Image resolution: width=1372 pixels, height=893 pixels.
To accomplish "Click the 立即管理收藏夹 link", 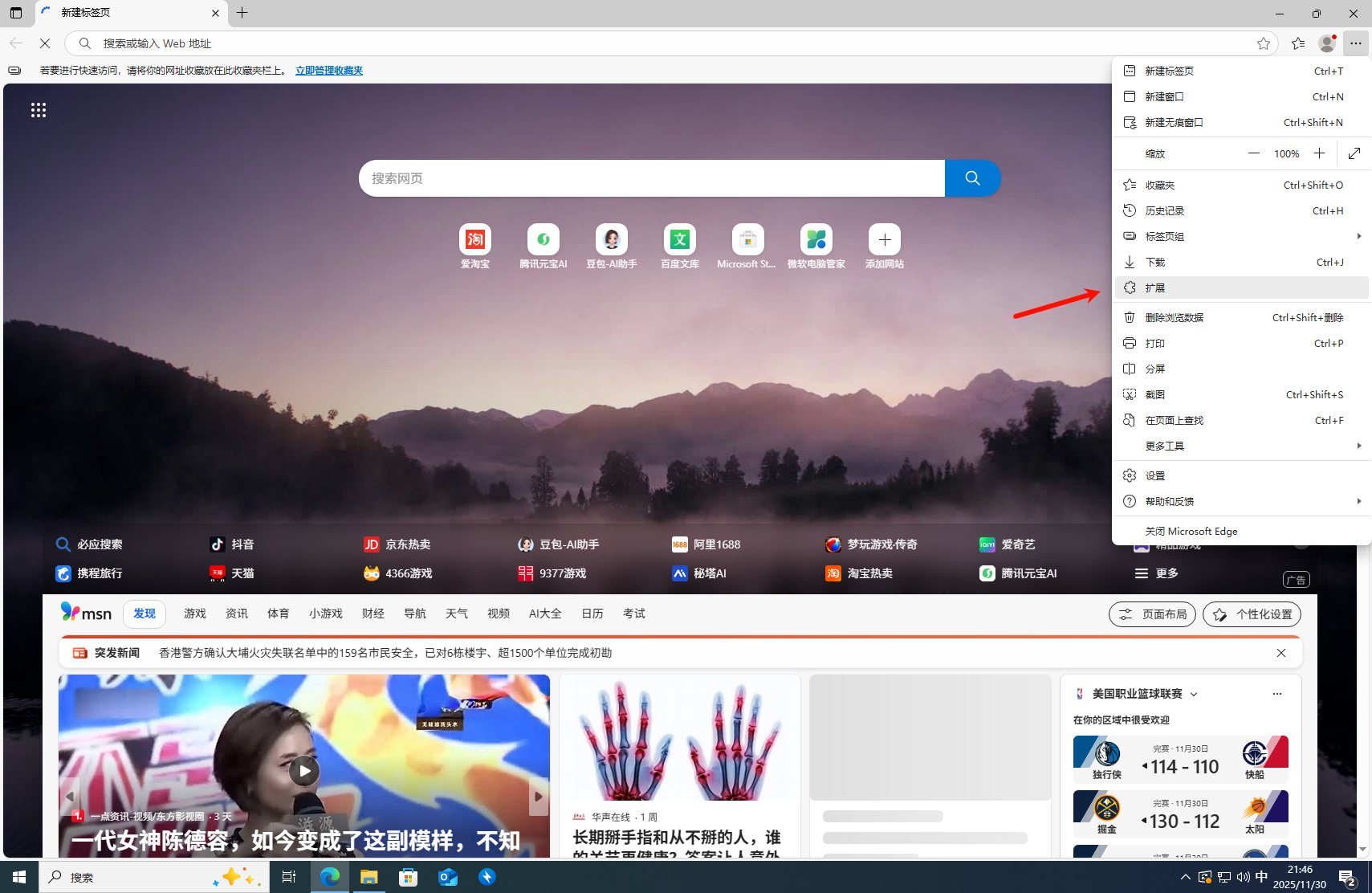I will pos(329,71).
